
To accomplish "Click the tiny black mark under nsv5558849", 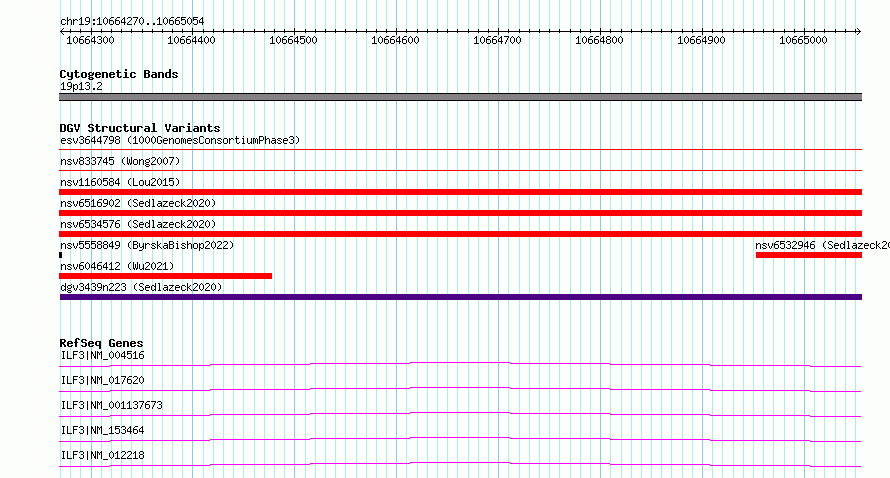I will point(60,255).
